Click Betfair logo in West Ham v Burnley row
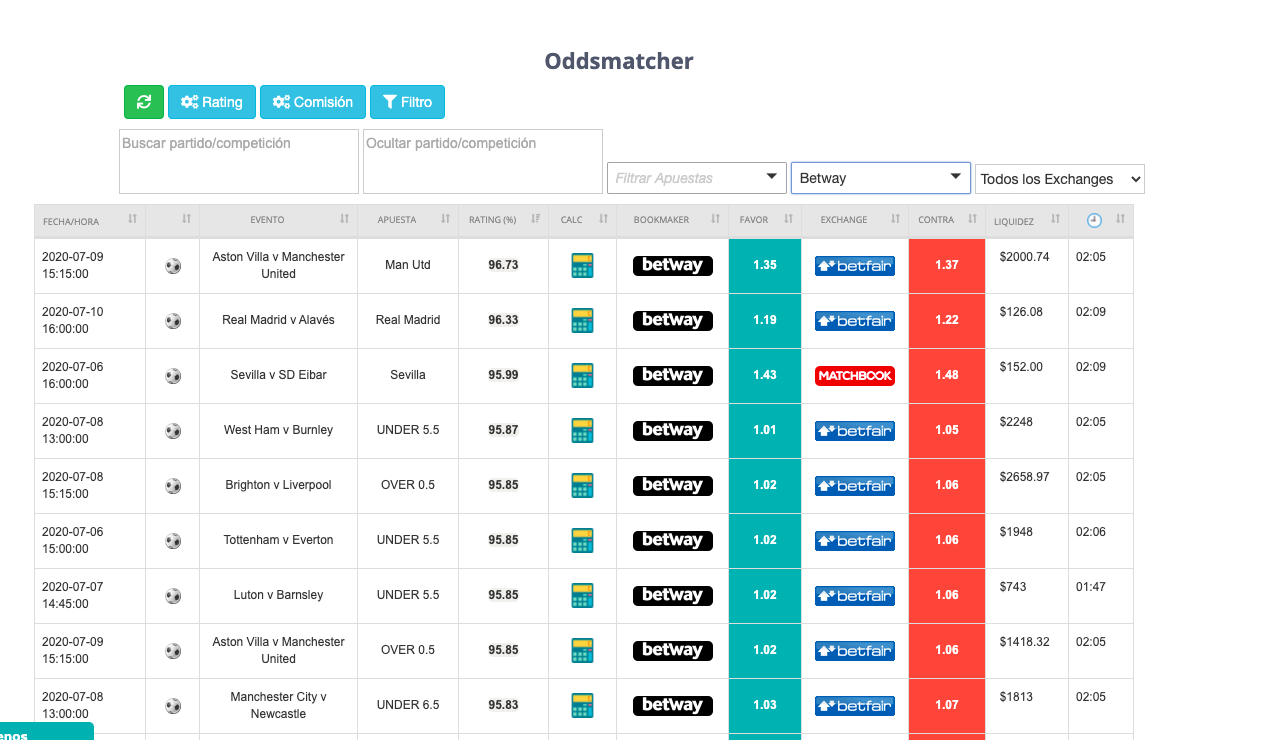The width and height of the screenshot is (1273, 740). [855, 431]
